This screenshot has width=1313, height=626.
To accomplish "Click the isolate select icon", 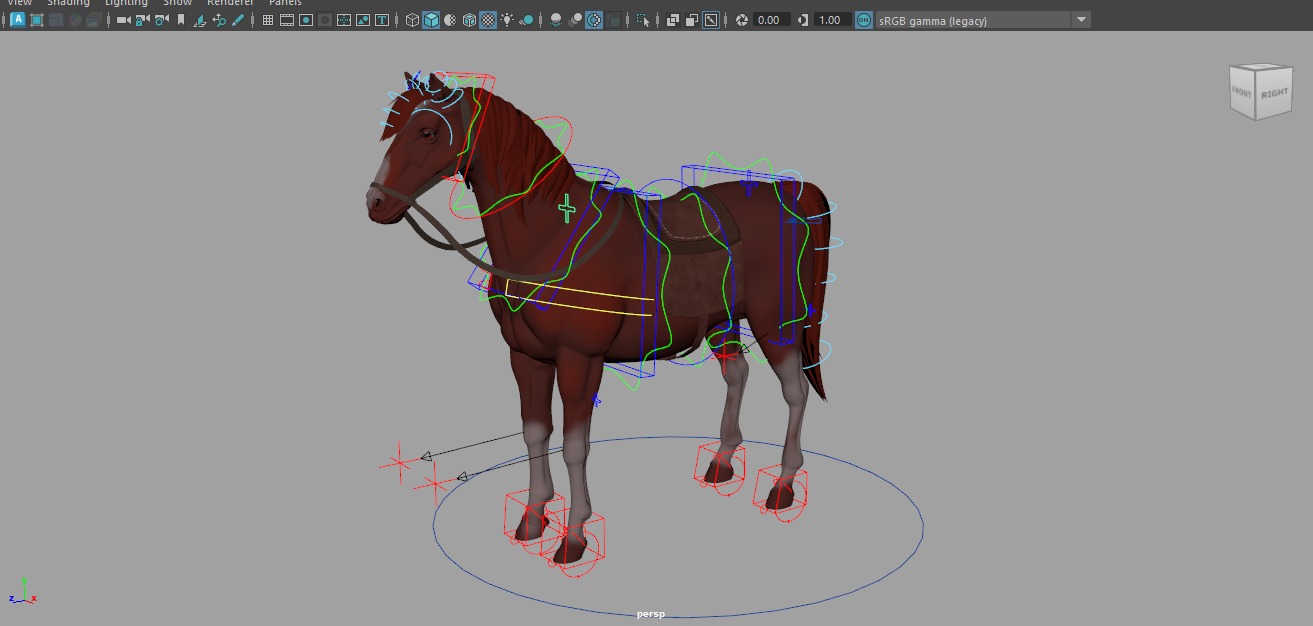I will click(643, 20).
